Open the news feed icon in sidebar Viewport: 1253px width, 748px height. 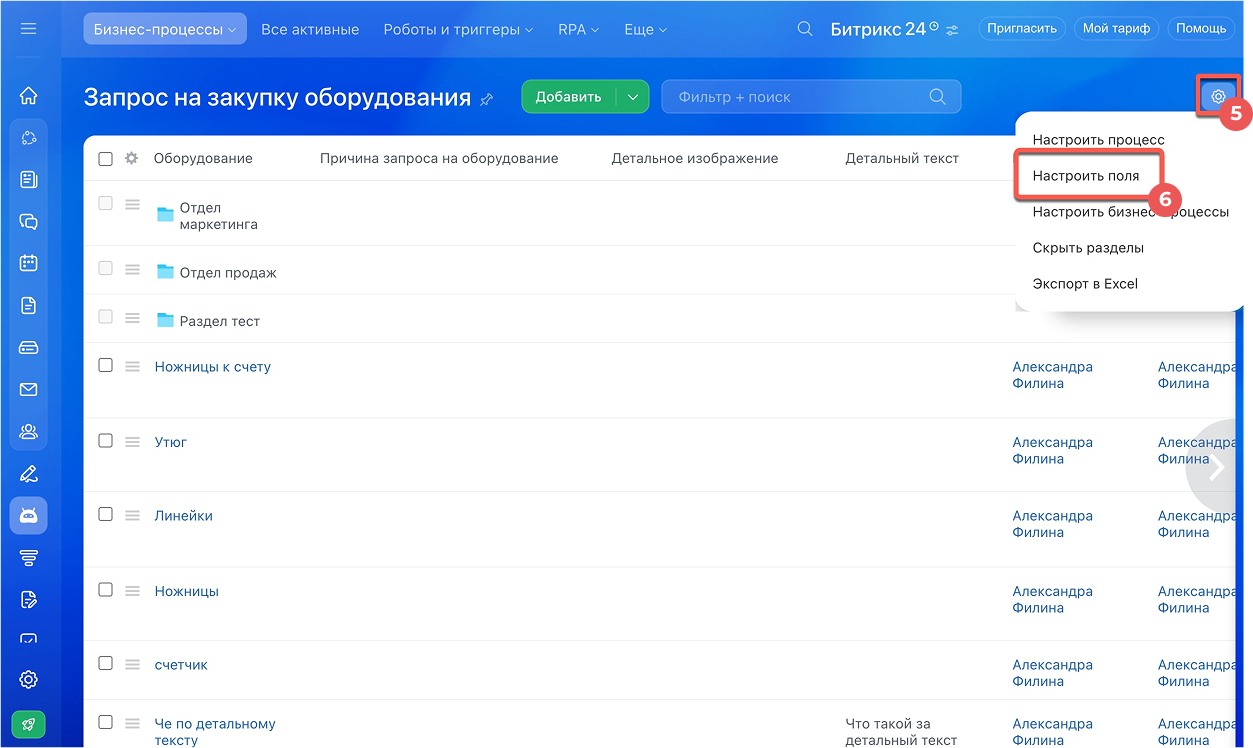point(28,180)
